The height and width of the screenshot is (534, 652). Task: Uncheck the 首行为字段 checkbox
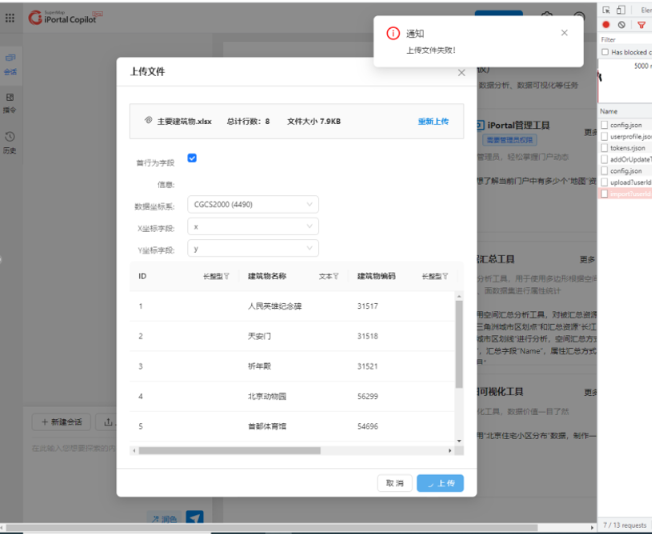[x=192, y=158]
